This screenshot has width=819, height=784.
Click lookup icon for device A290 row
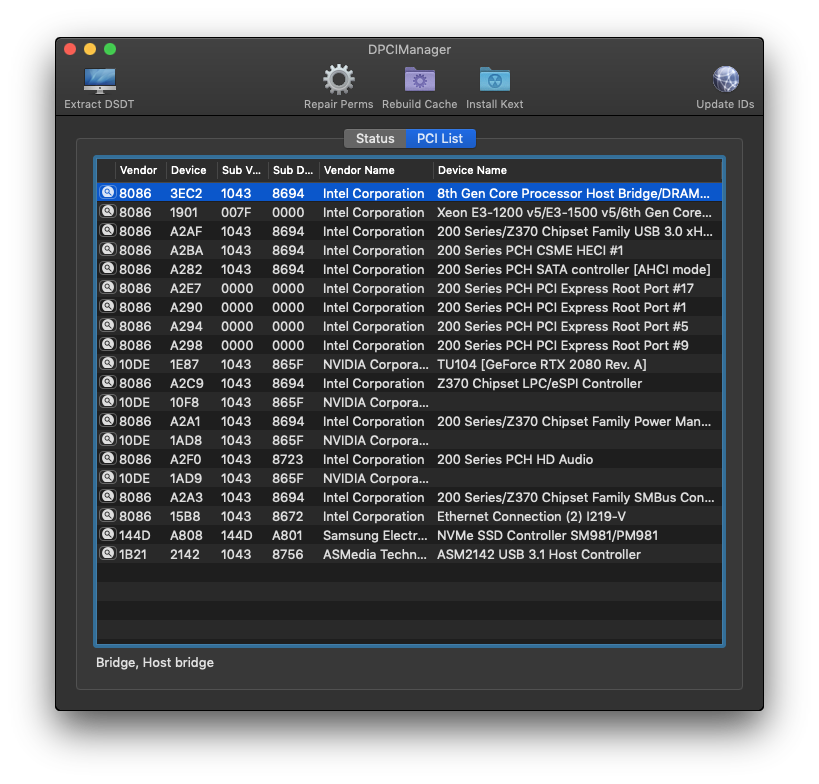[108, 306]
